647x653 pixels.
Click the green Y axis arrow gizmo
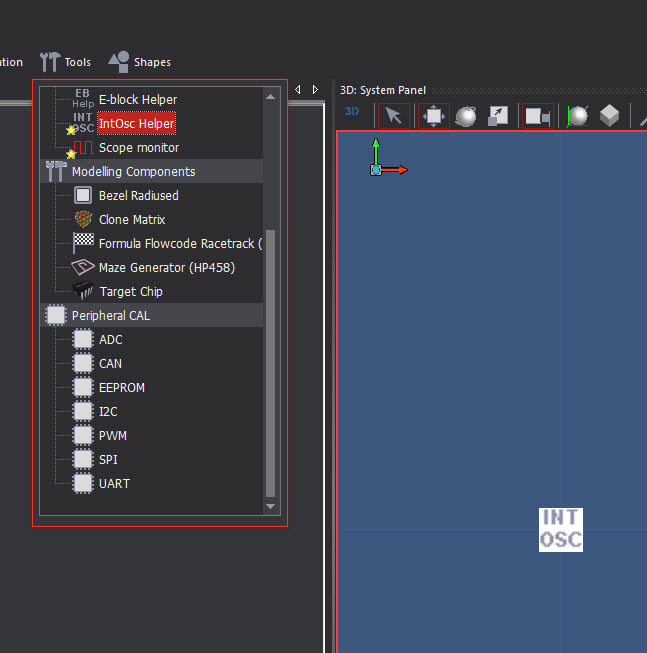coord(376,151)
